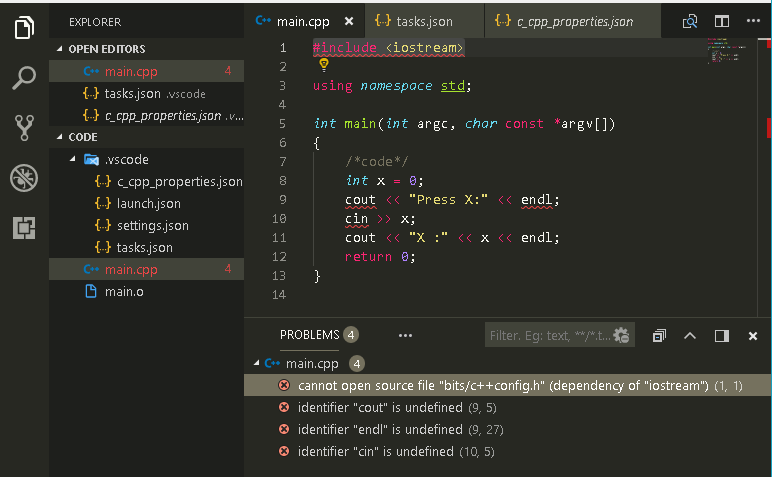Click the 'cin >> x;' code line
This screenshot has width=772, height=477.
(380, 219)
